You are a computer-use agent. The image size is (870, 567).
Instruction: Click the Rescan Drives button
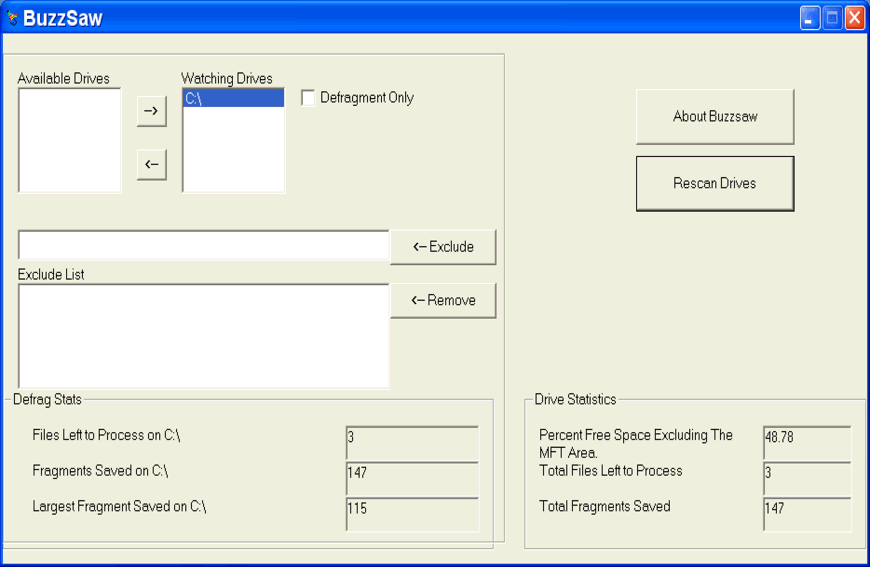tap(715, 183)
